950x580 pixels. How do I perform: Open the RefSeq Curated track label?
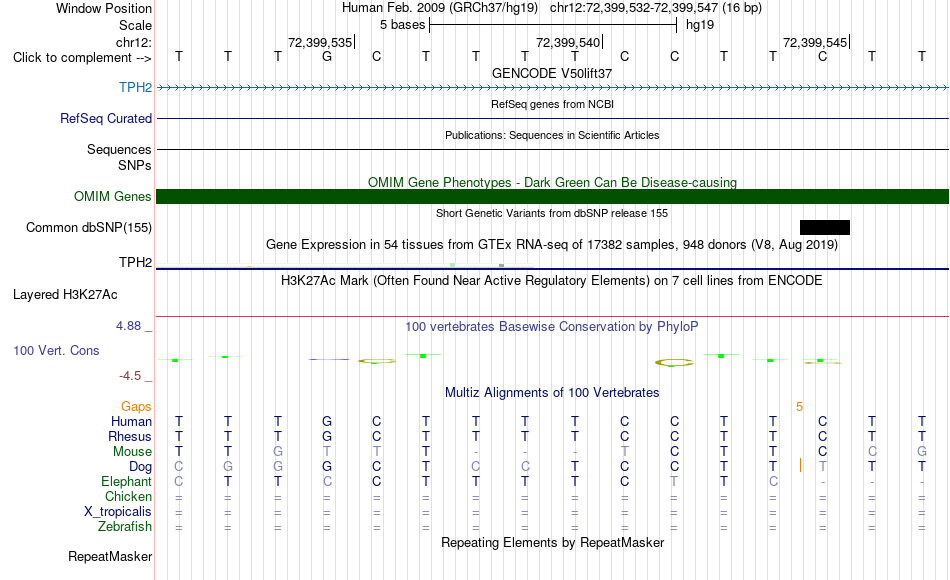pos(105,118)
